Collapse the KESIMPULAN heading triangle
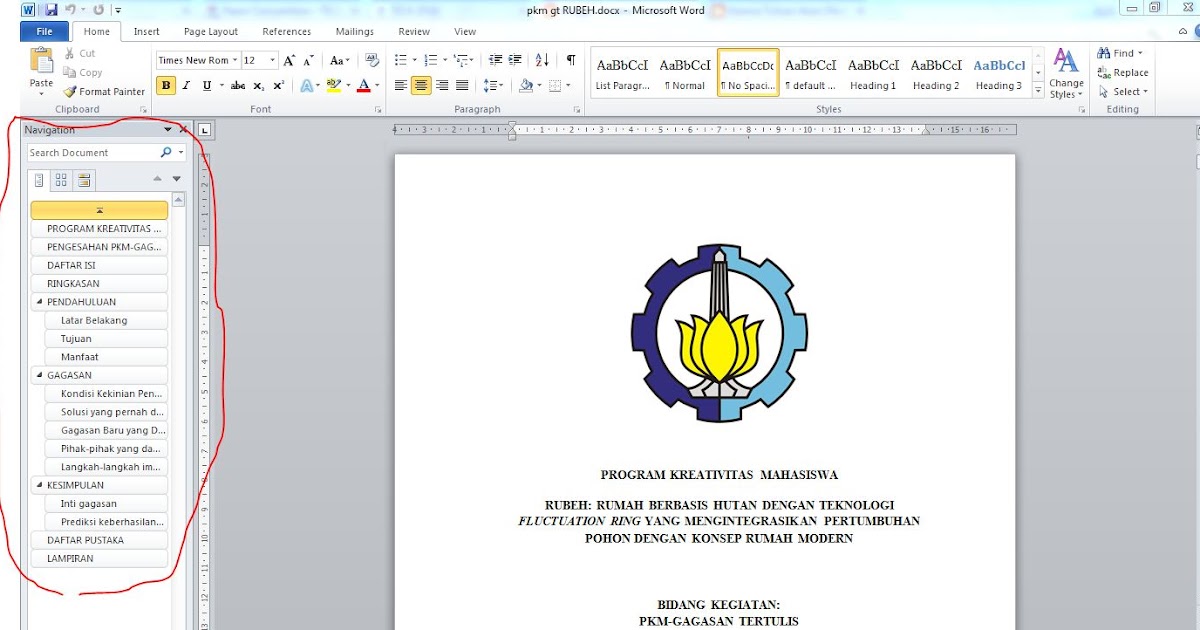The height and width of the screenshot is (630, 1200). point(39,485)
